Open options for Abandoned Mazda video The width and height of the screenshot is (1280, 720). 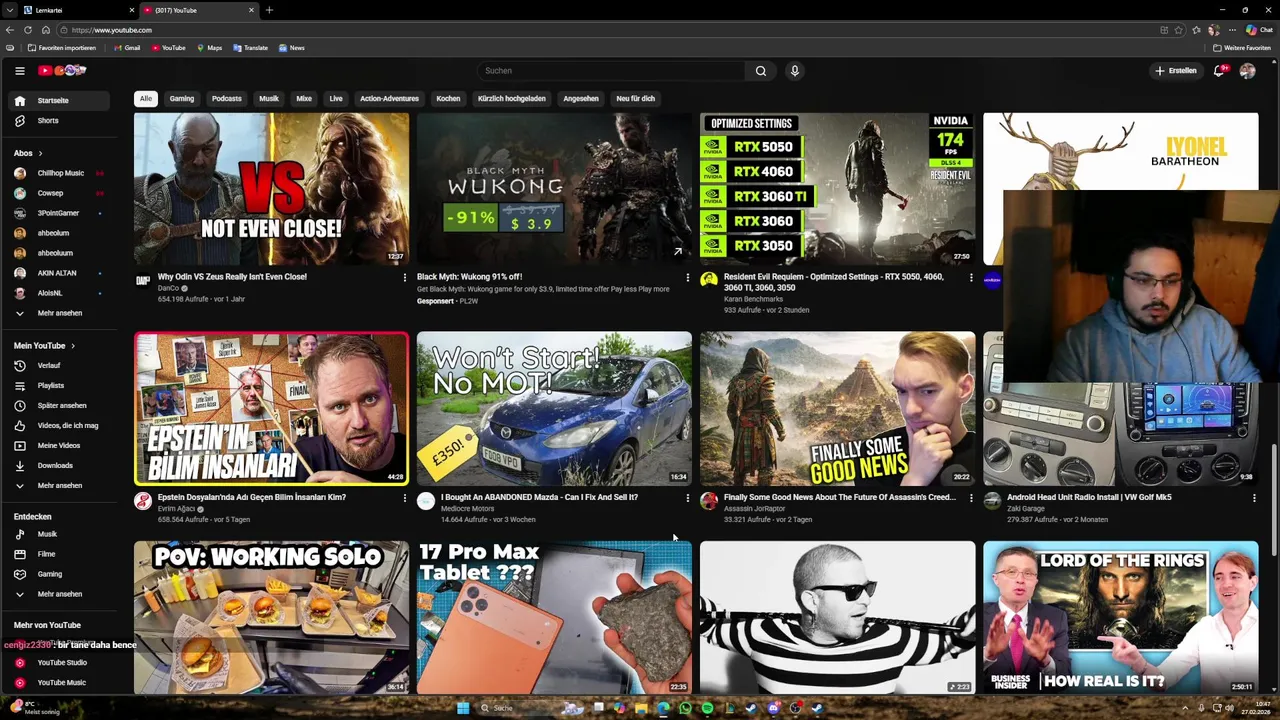point(687,497)
